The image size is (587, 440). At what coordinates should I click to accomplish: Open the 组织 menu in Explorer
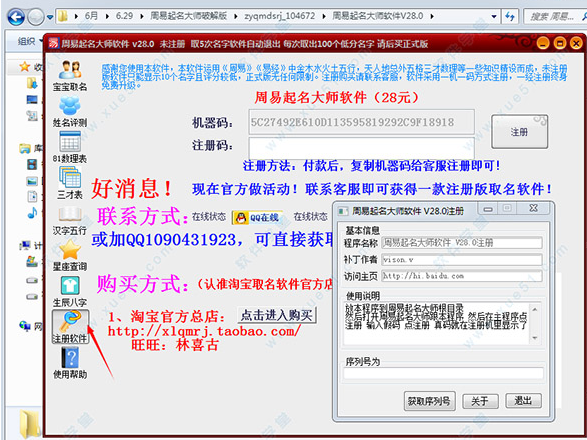point(30,41)
